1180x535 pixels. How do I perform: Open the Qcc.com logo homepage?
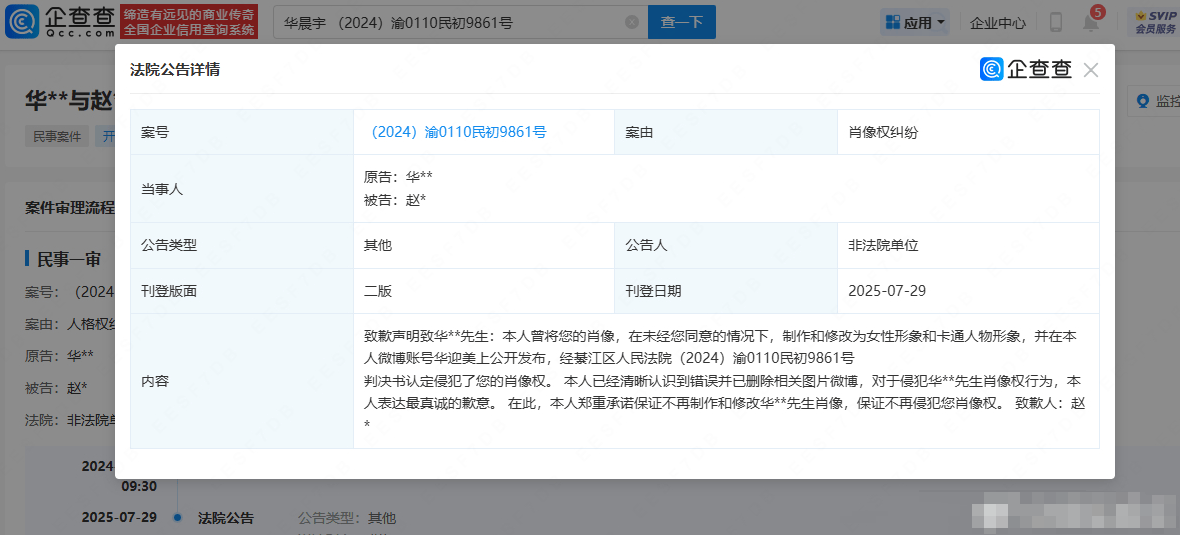pos(60,22)
